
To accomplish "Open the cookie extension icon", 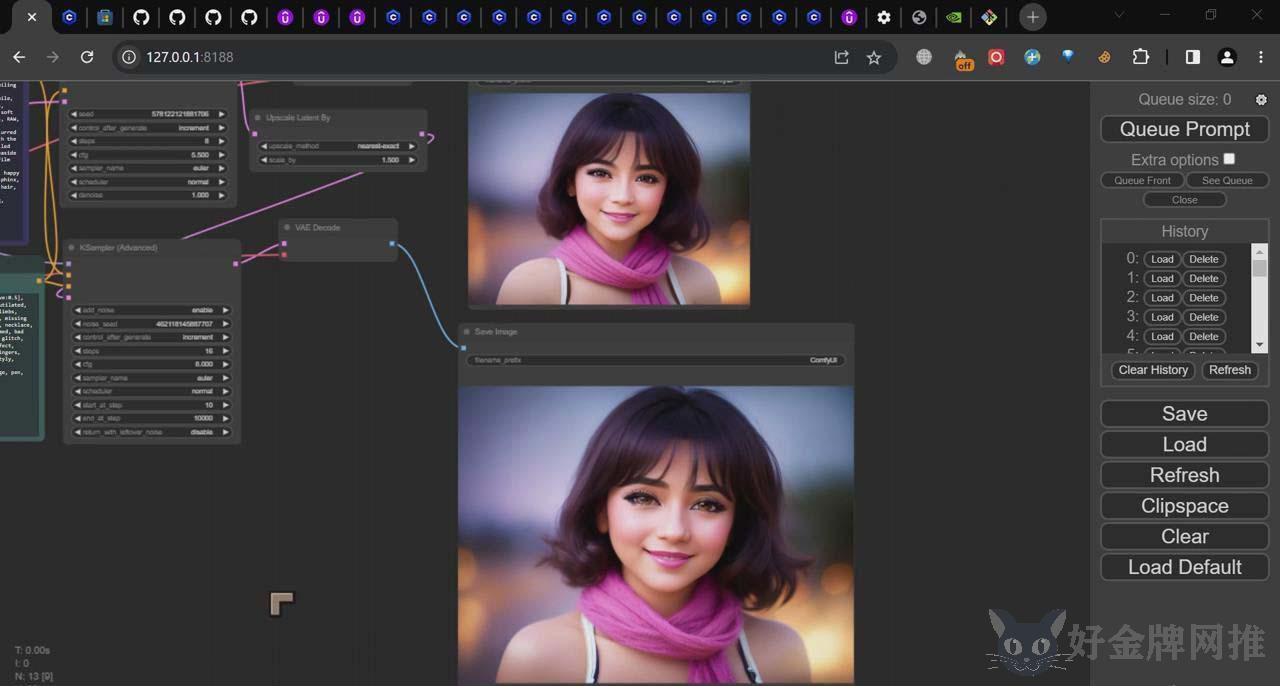I will (x=1104, y=57).
